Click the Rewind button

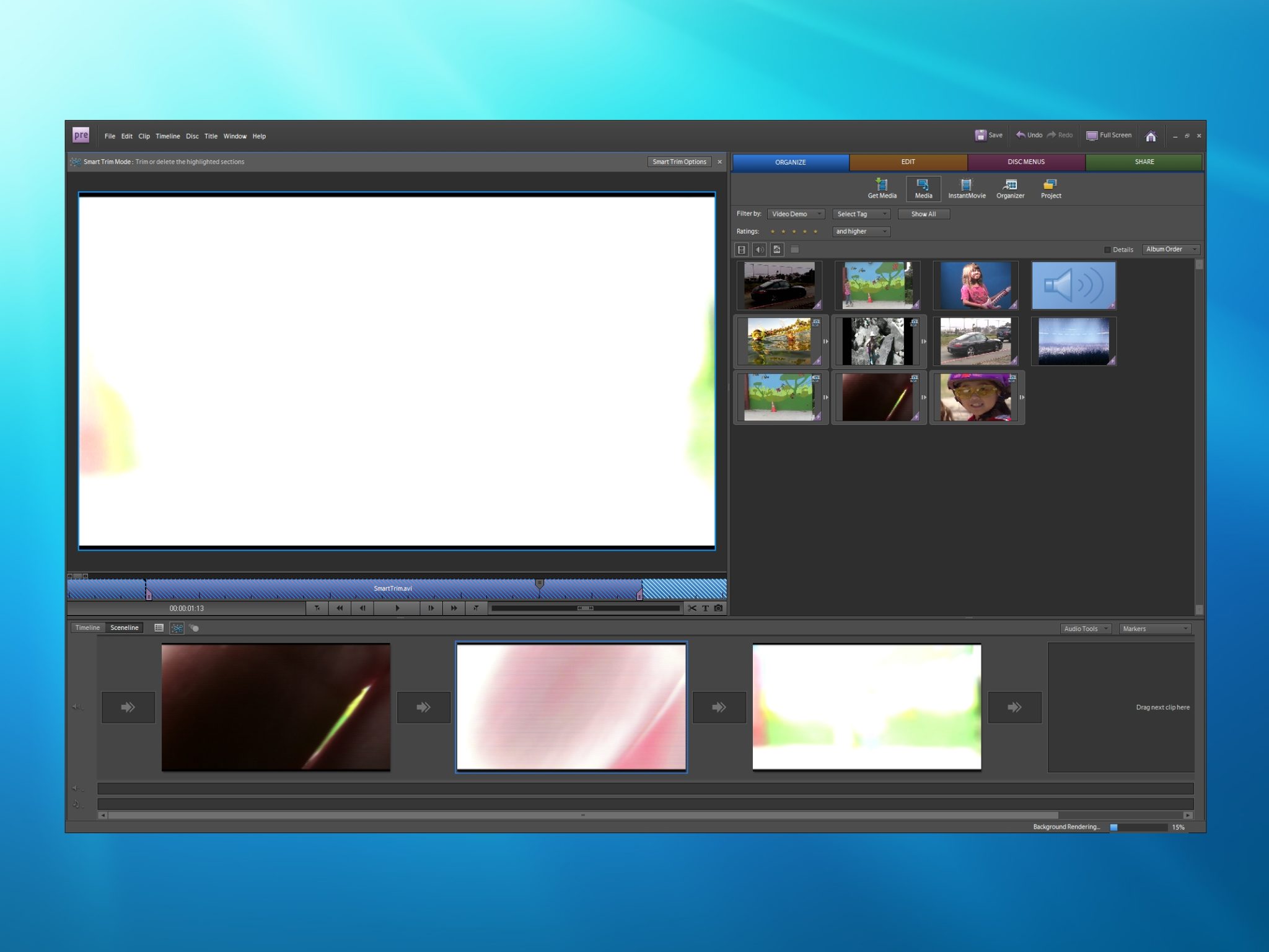pyautogui.click(x=340, y=608)
